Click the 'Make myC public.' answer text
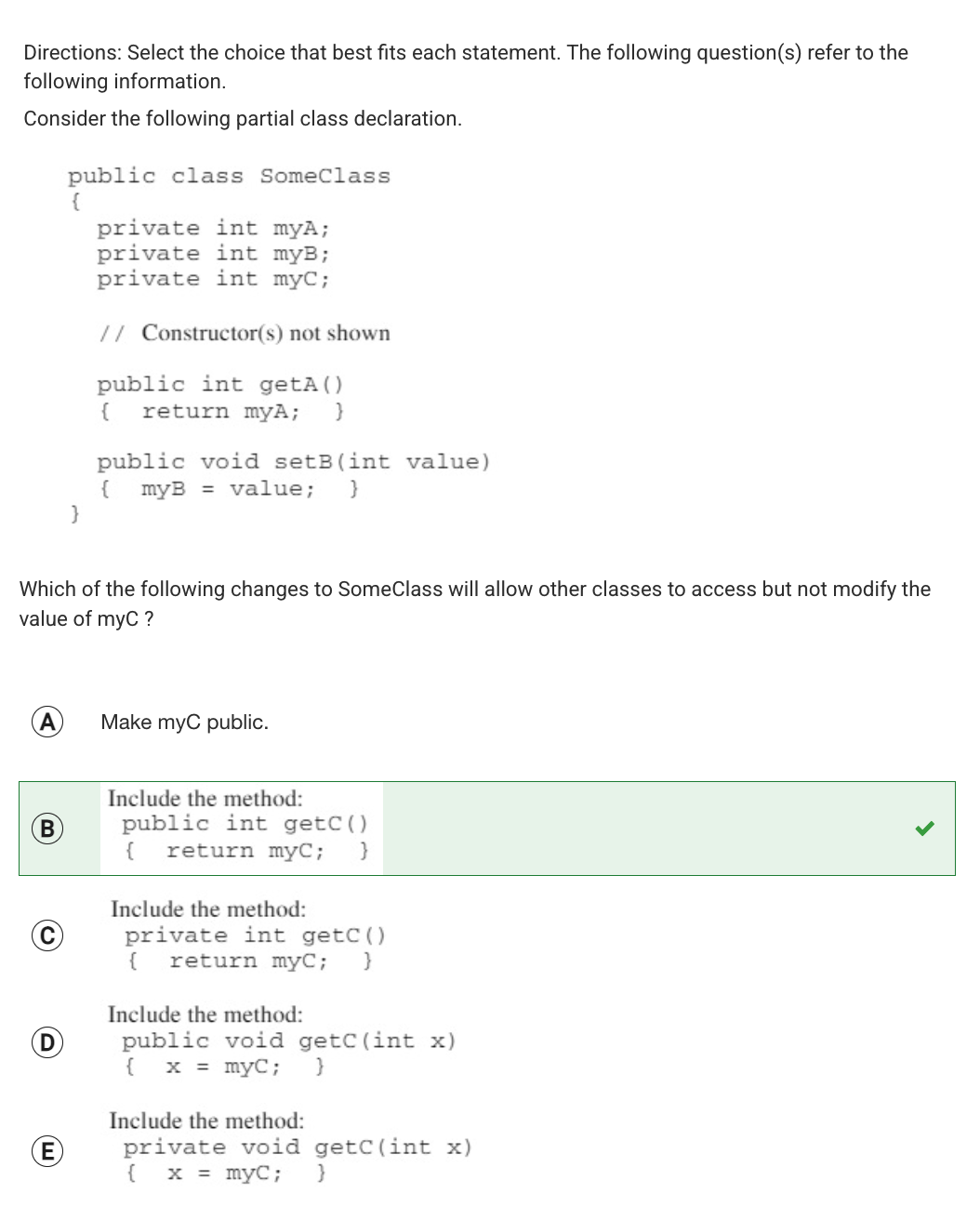This screenshot has height=1207, width=980. (184, 722)
